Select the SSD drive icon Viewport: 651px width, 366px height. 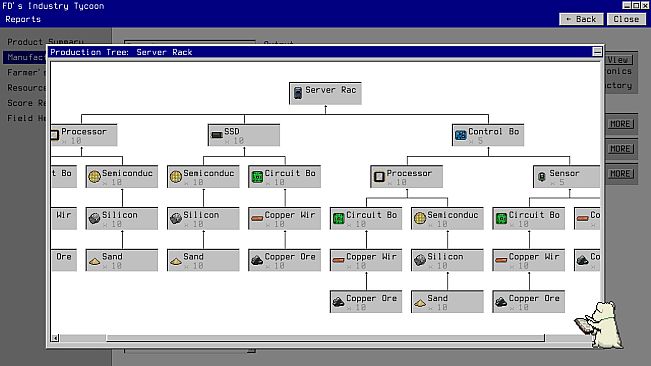217,135
